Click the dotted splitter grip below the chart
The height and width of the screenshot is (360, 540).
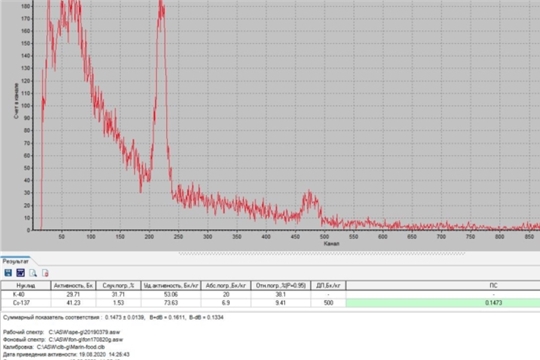click(322, 253)
